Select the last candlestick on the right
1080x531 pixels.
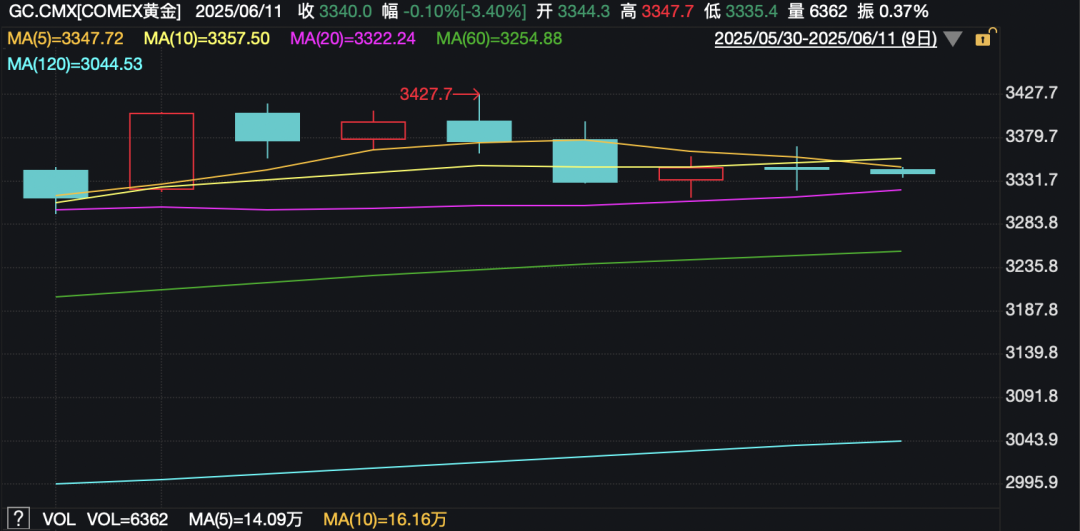click(x=902, y=172)
